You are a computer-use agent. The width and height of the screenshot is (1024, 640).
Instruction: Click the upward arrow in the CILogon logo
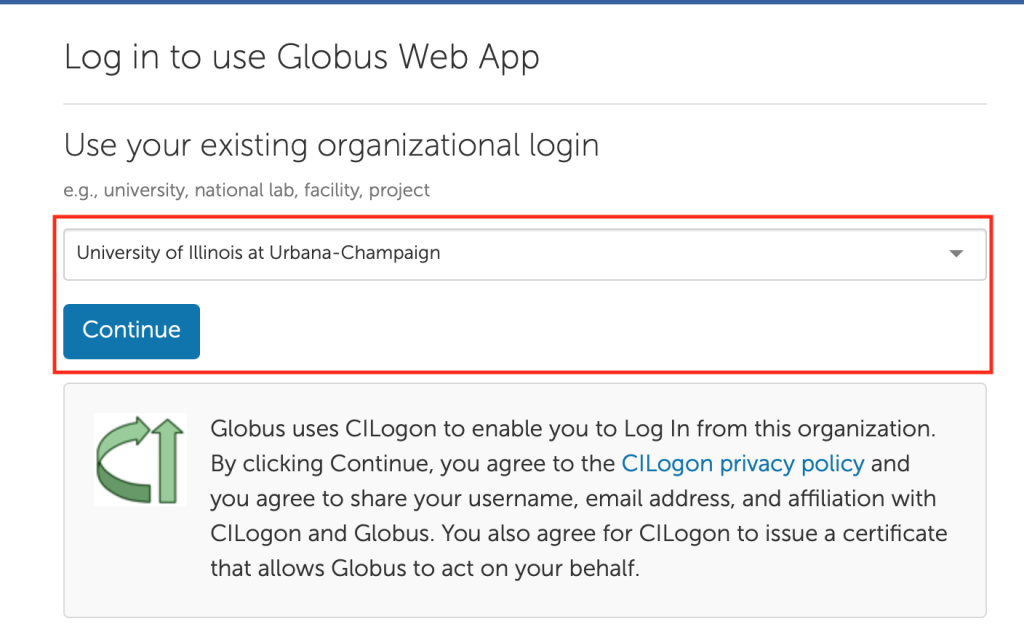168,460
